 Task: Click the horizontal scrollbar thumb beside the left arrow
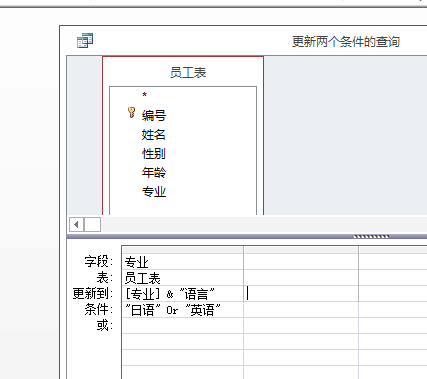(92, 224)
